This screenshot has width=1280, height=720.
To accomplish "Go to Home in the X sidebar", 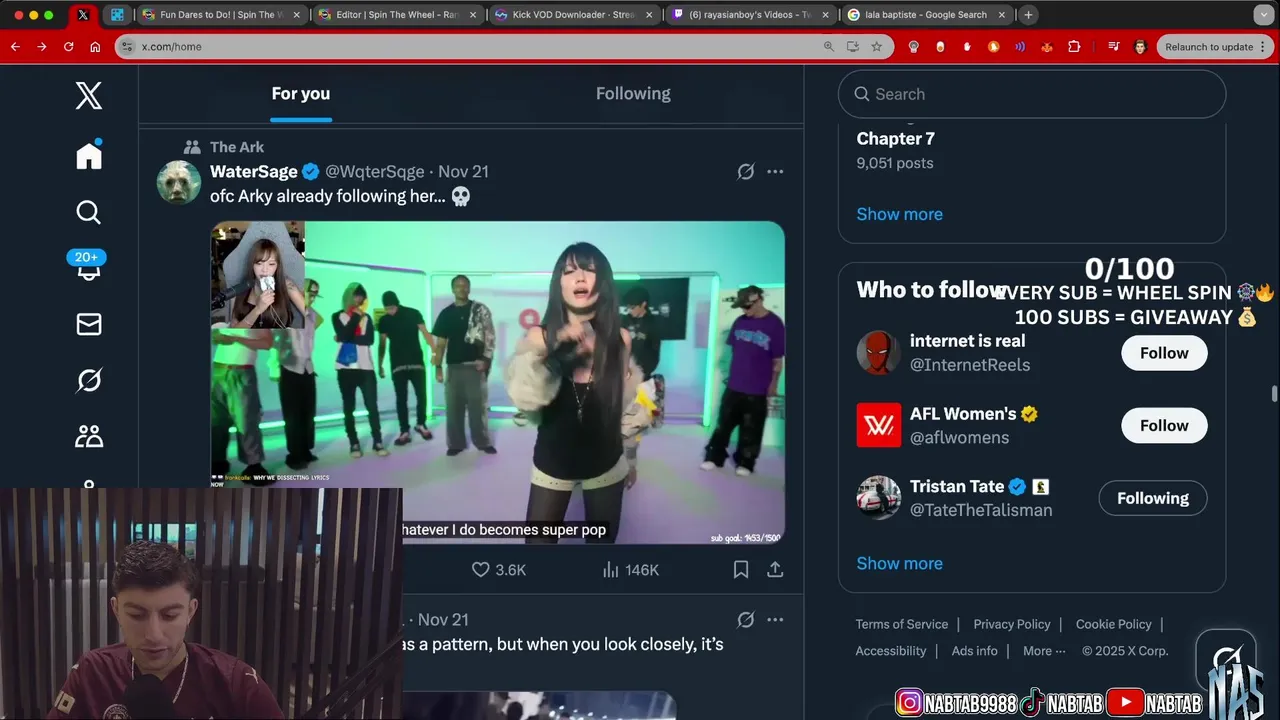I will point(89,155).
